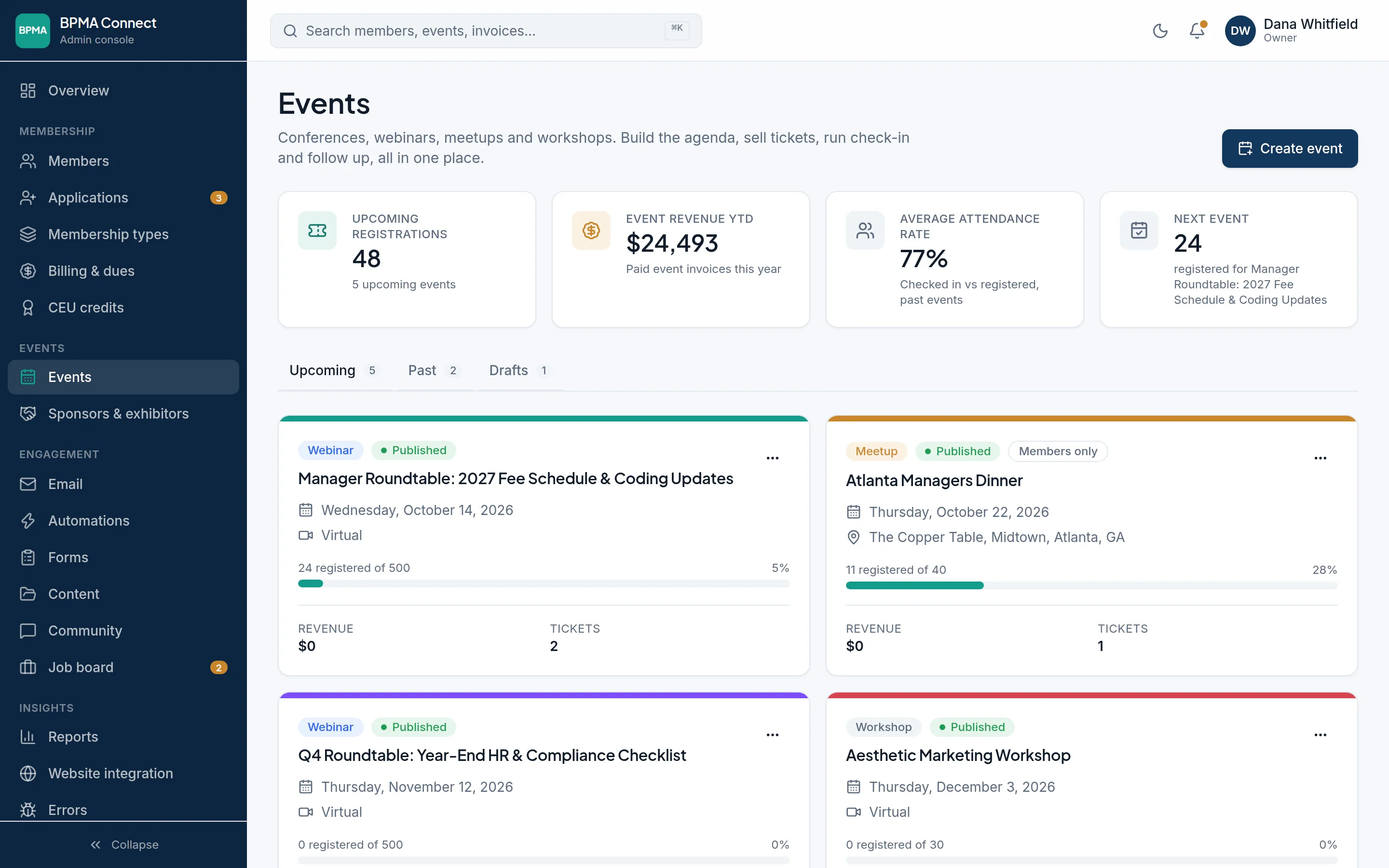Open the Aesthetic Marketing Workshop title
Screen dimensions: 1389x868
tap(958, 756)
